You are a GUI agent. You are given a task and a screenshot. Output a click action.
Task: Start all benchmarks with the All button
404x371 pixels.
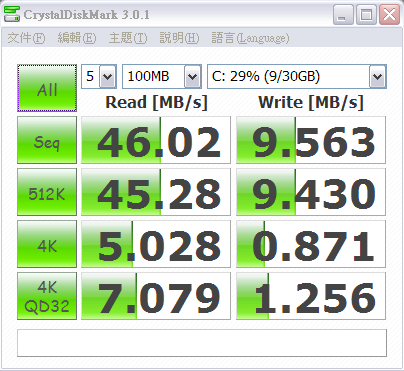point(47,88)
